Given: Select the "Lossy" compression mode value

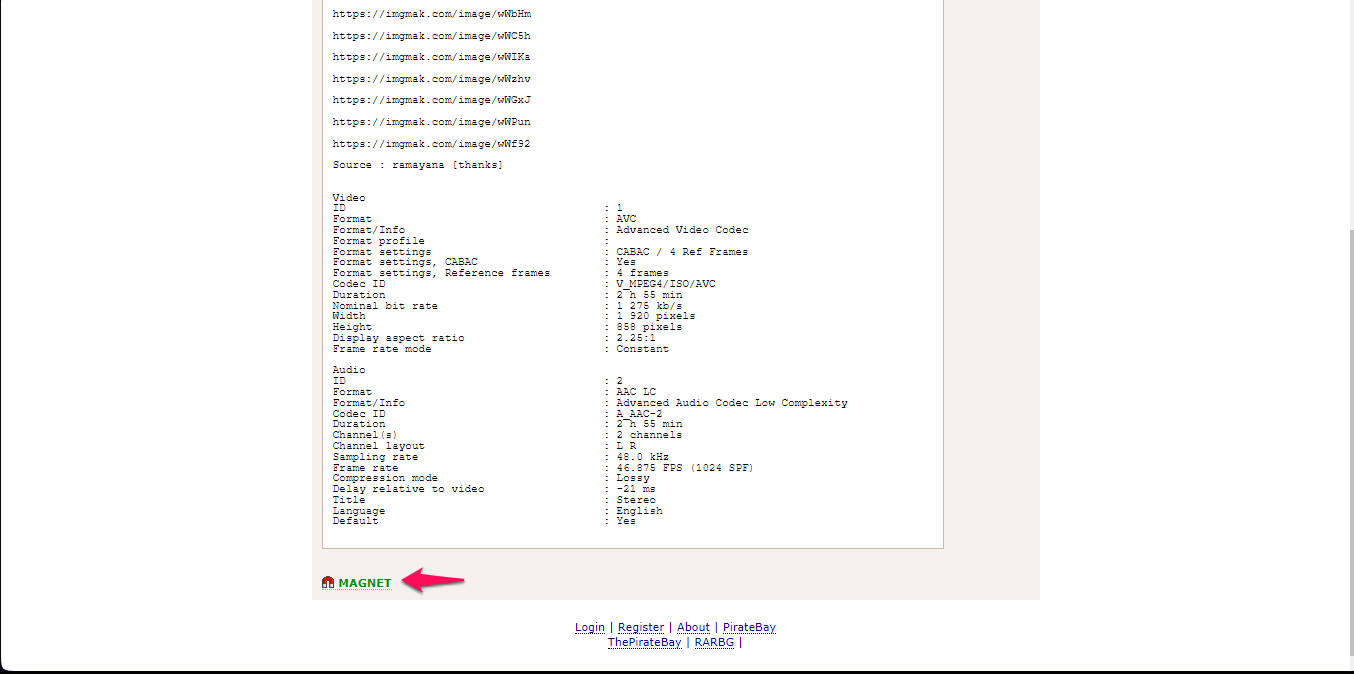Looking at the screenshot, I should [633, 478].
